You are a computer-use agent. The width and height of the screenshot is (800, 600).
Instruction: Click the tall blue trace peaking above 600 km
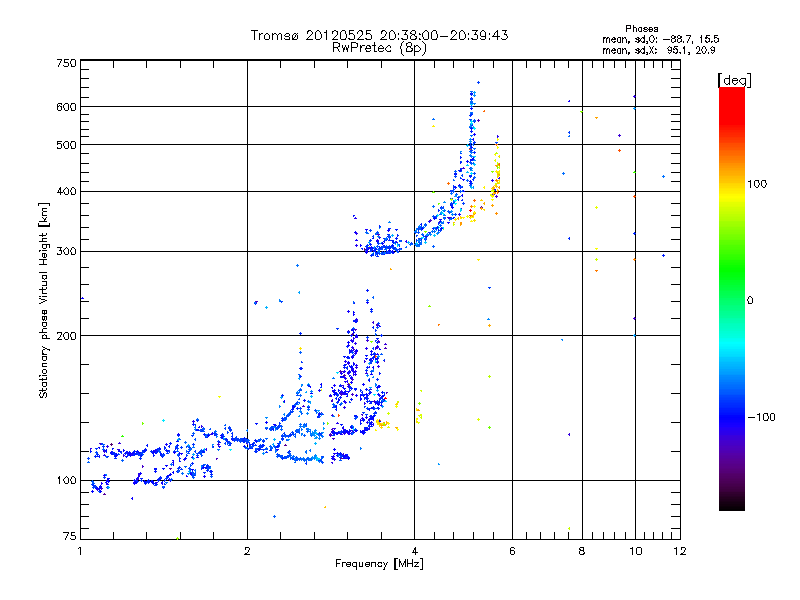point(472,138)
